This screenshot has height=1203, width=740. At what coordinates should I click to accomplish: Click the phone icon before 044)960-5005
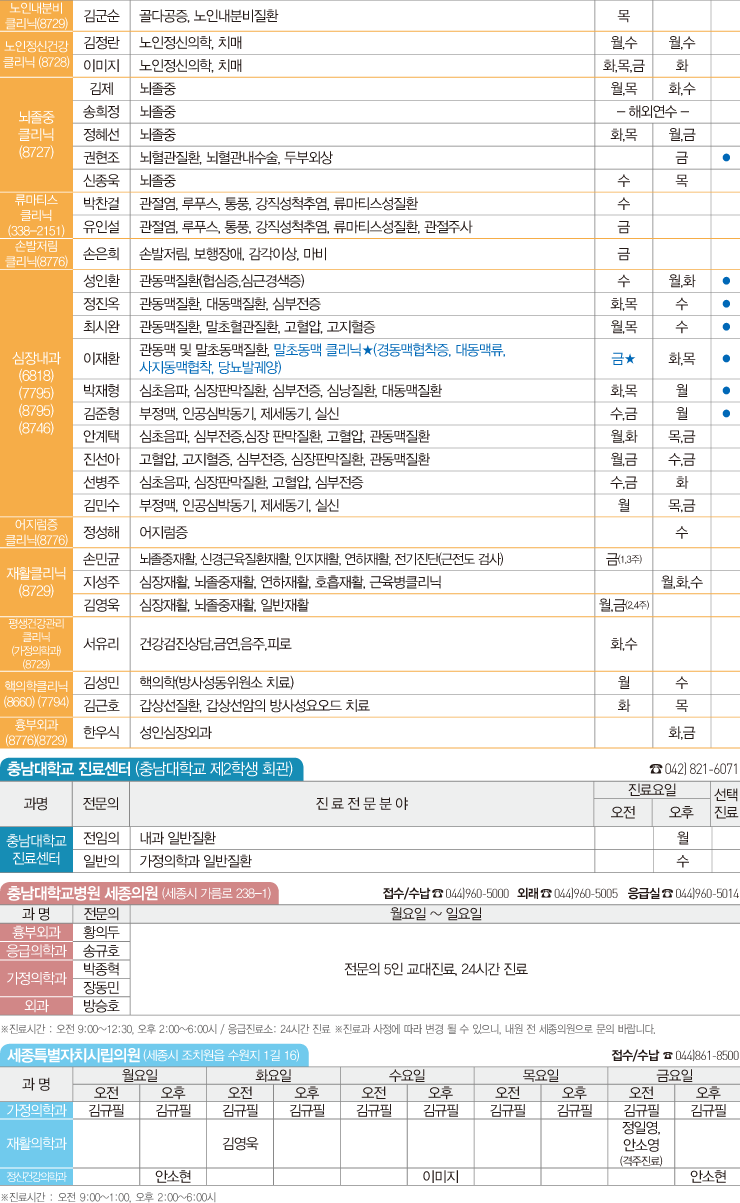point(546,893)
